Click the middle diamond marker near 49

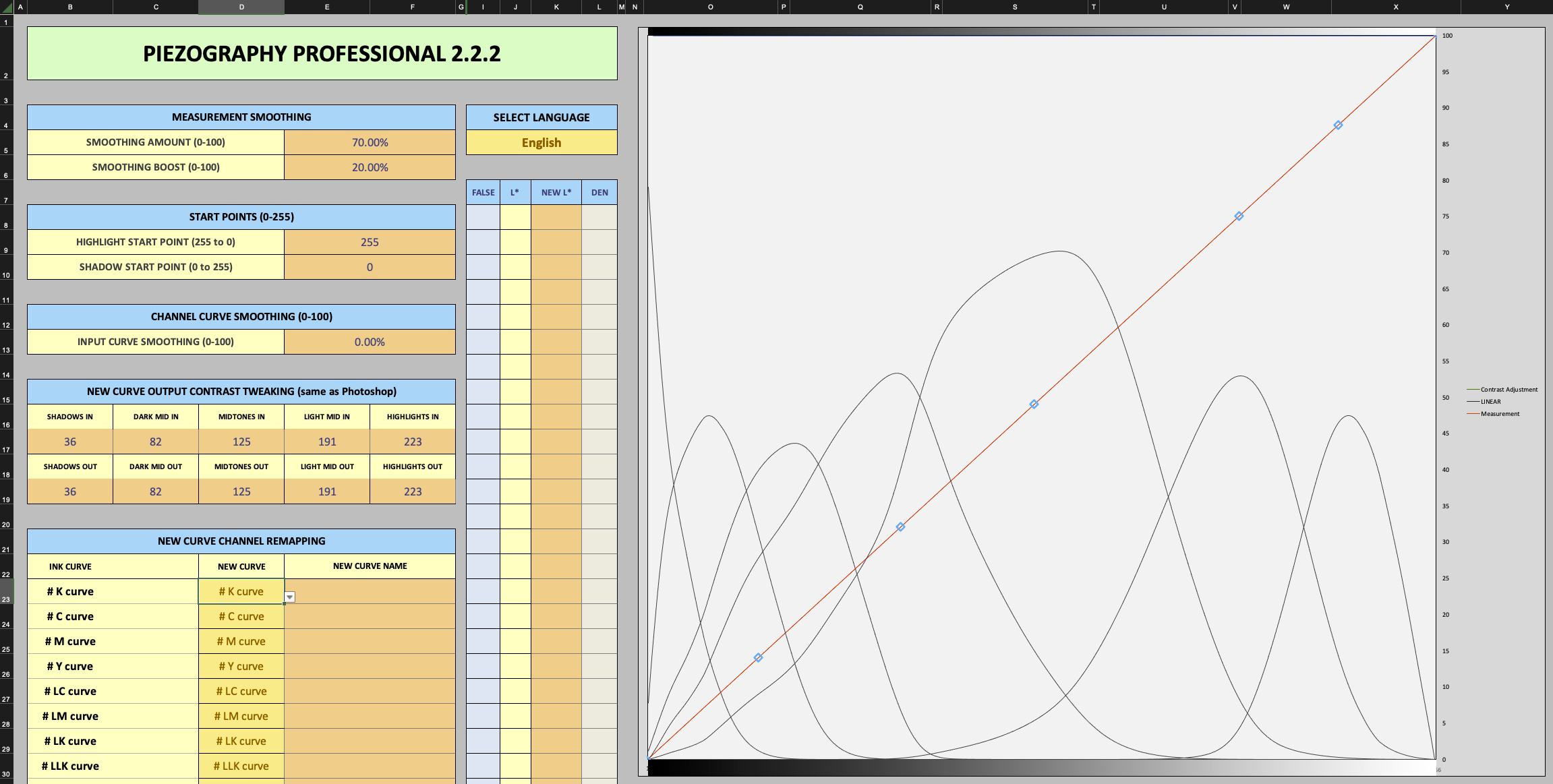click(x=1034, y=404)
